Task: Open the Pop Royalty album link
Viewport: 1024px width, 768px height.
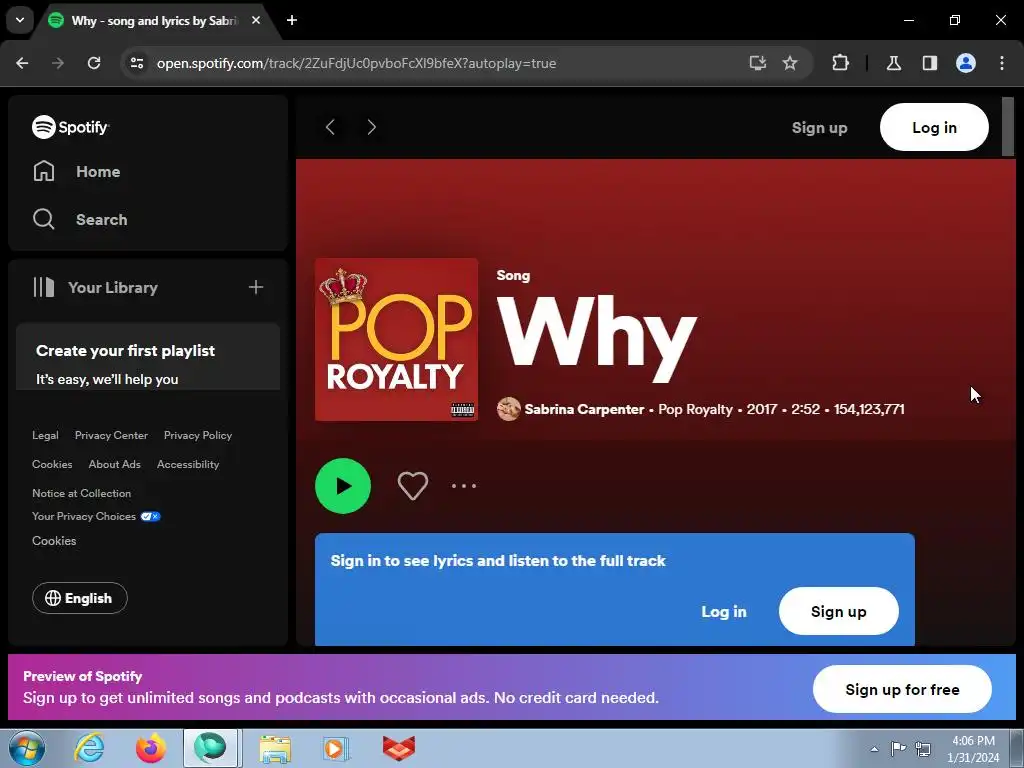Action: 696,409
